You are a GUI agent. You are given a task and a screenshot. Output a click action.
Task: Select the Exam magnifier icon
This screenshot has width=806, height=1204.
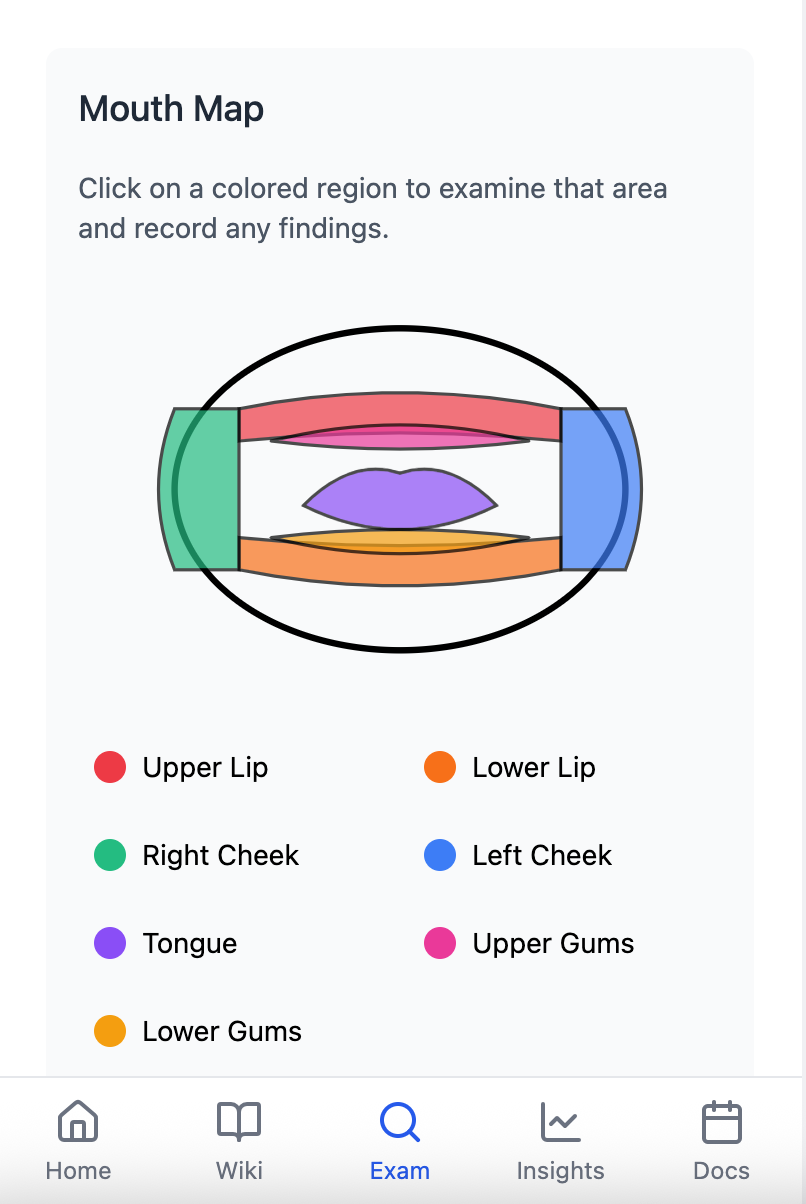[x=400, y=1121]
